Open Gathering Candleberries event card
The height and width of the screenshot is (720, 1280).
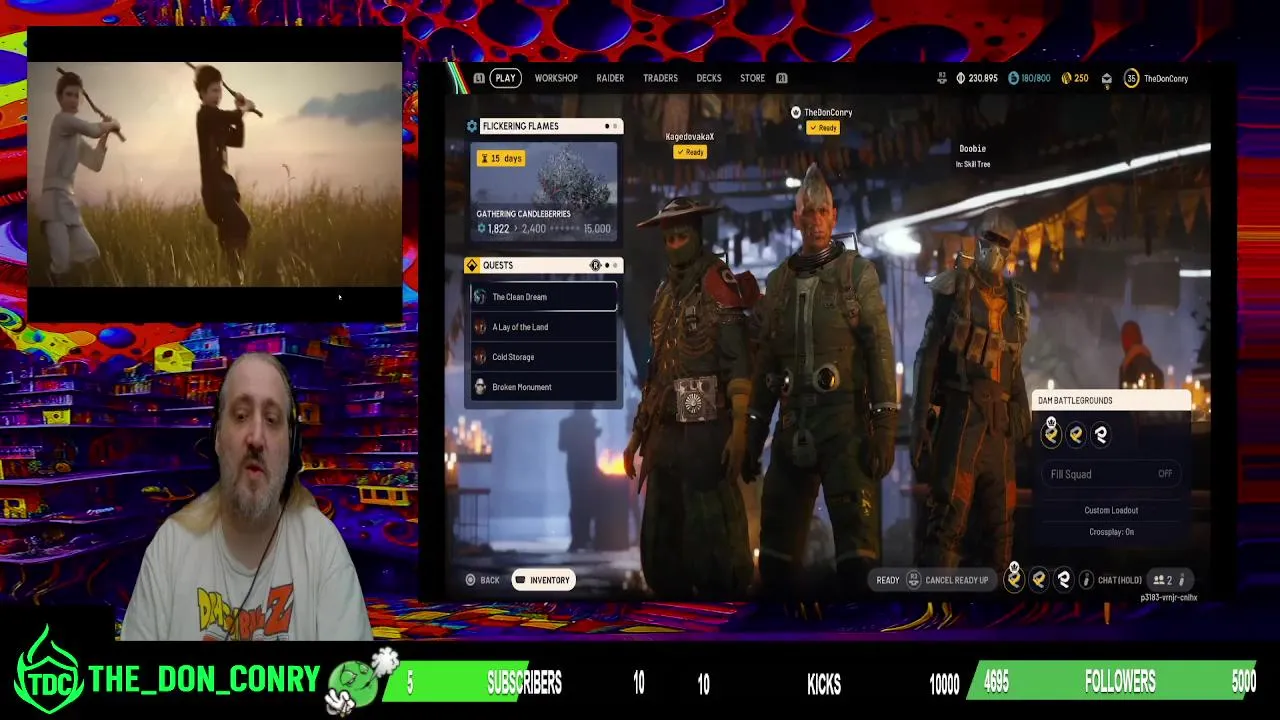[544, 190]
